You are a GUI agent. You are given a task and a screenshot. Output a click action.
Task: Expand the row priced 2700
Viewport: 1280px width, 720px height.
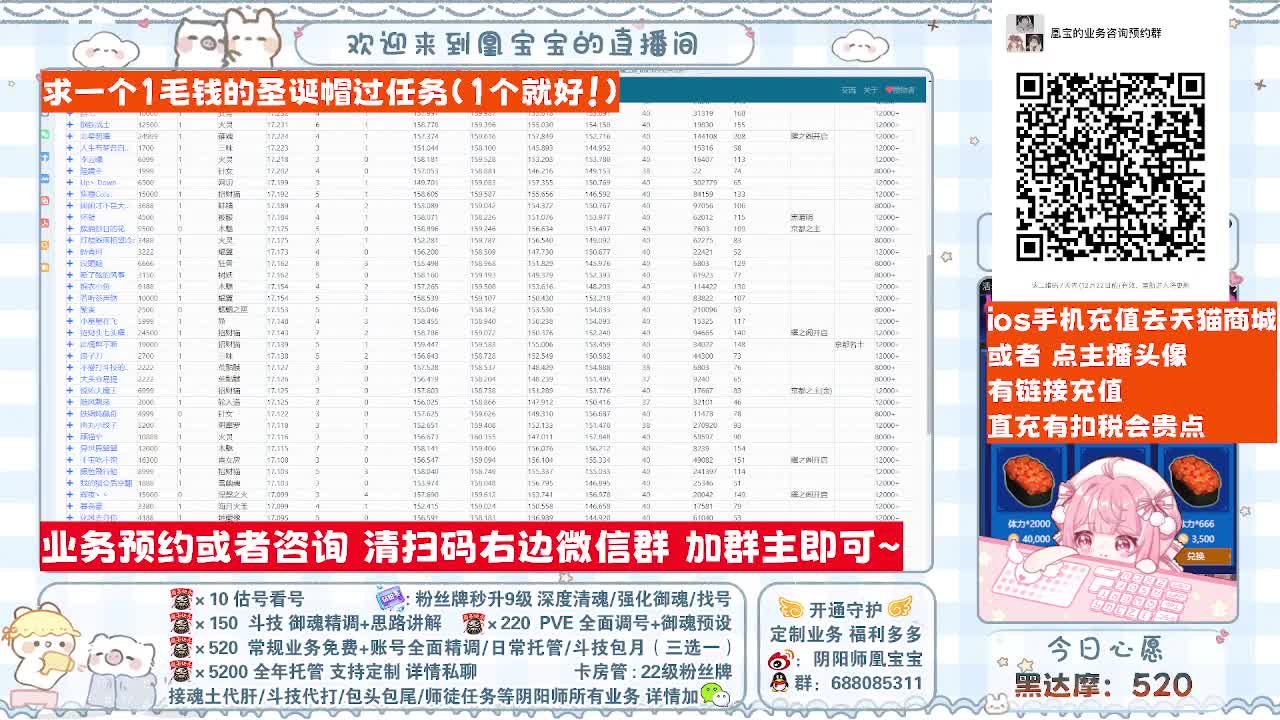70,356
